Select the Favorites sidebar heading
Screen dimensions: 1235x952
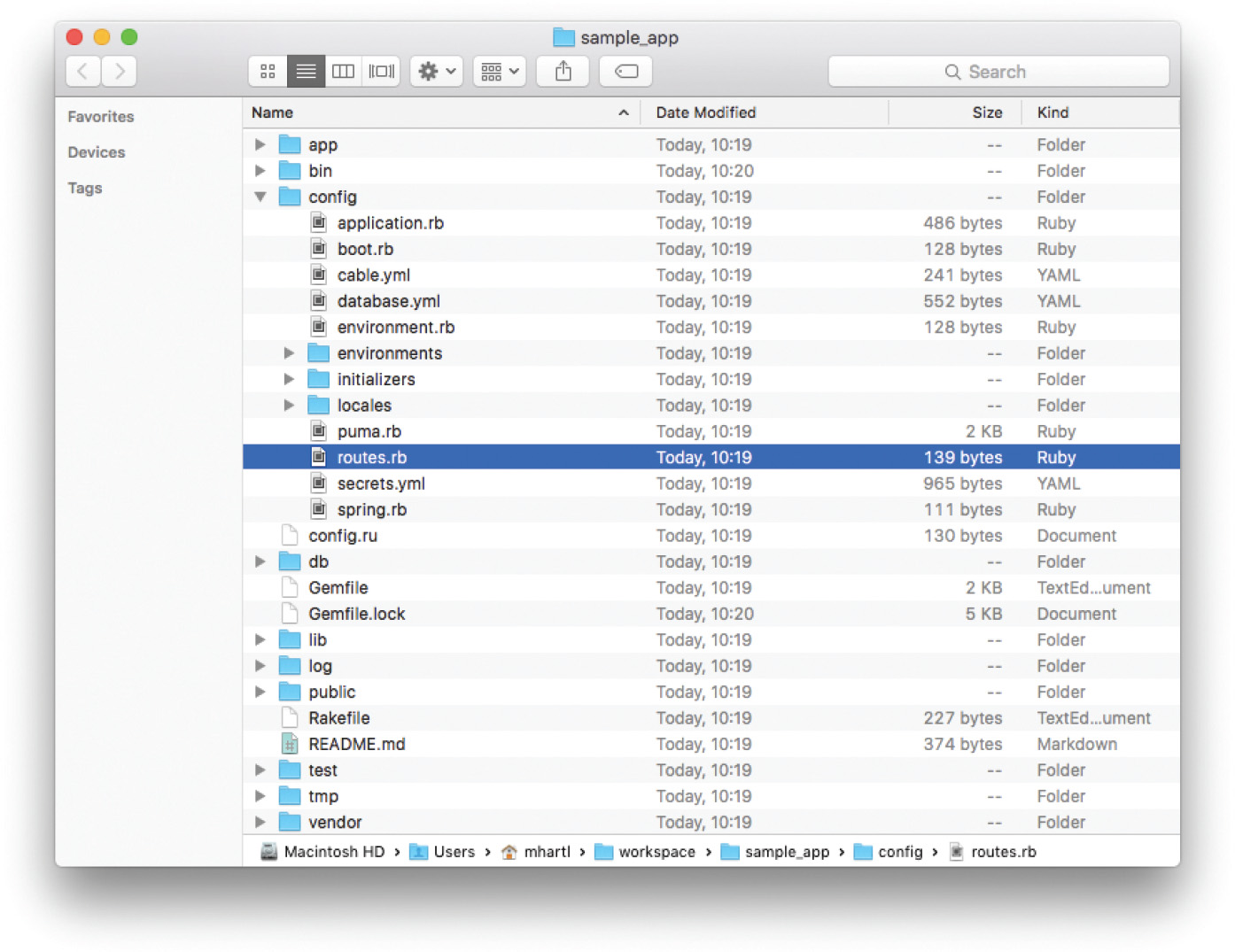pos(101,117)
